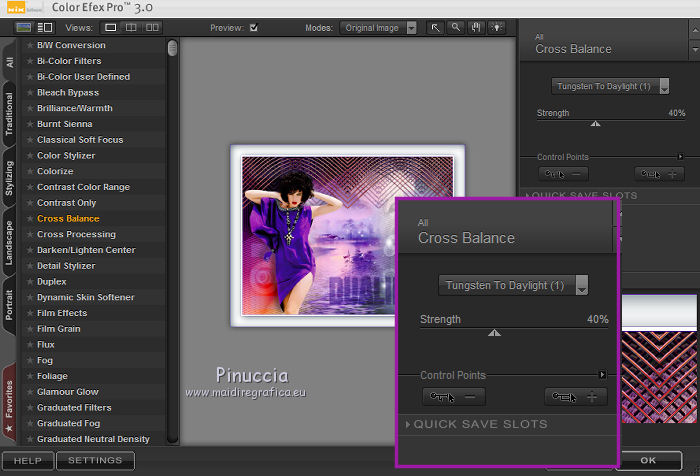700x476 pixels.
Task: Open the All filters tab
Action: coord(9,61)
